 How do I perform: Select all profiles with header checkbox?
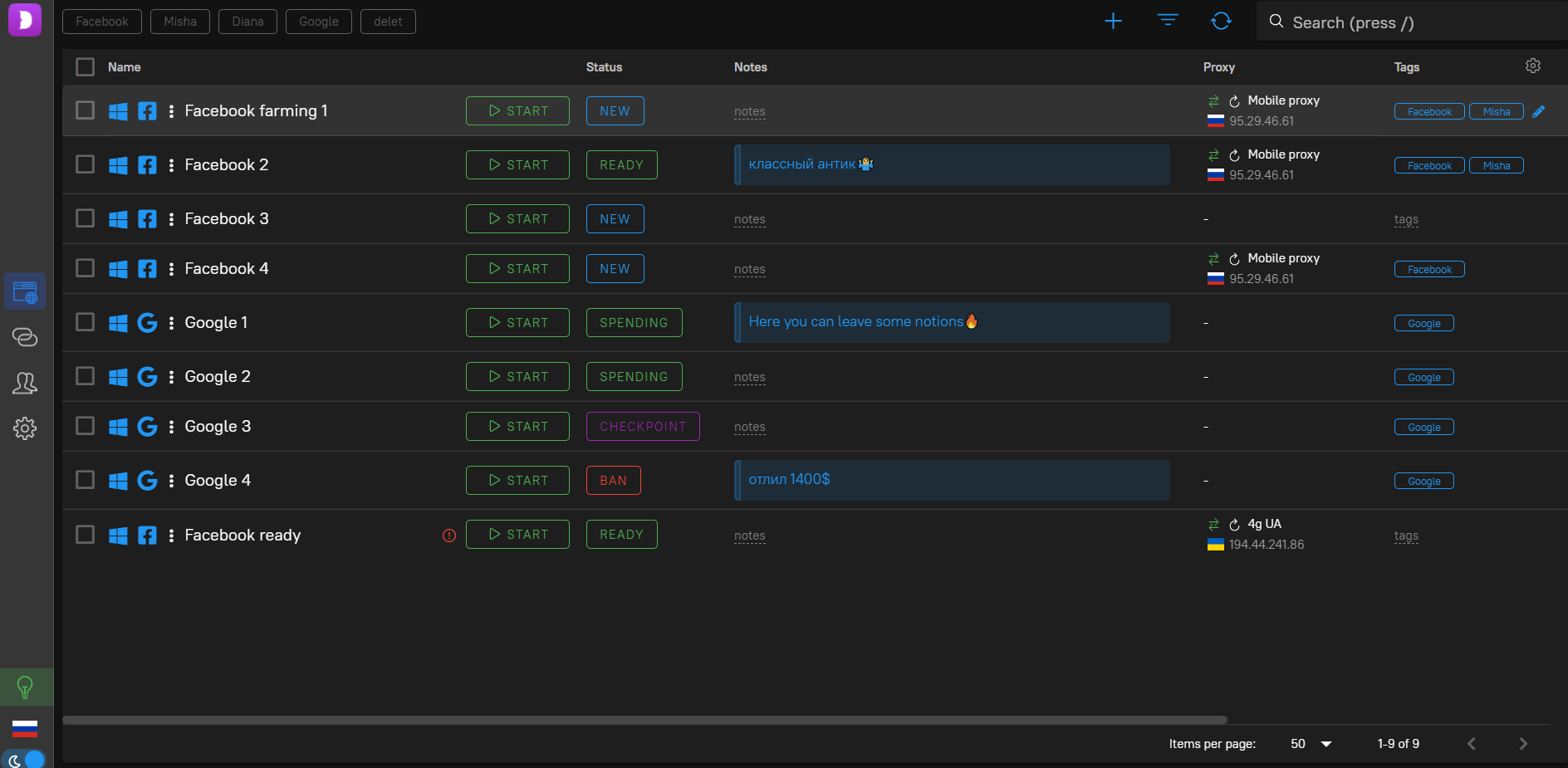coord(86,67)
